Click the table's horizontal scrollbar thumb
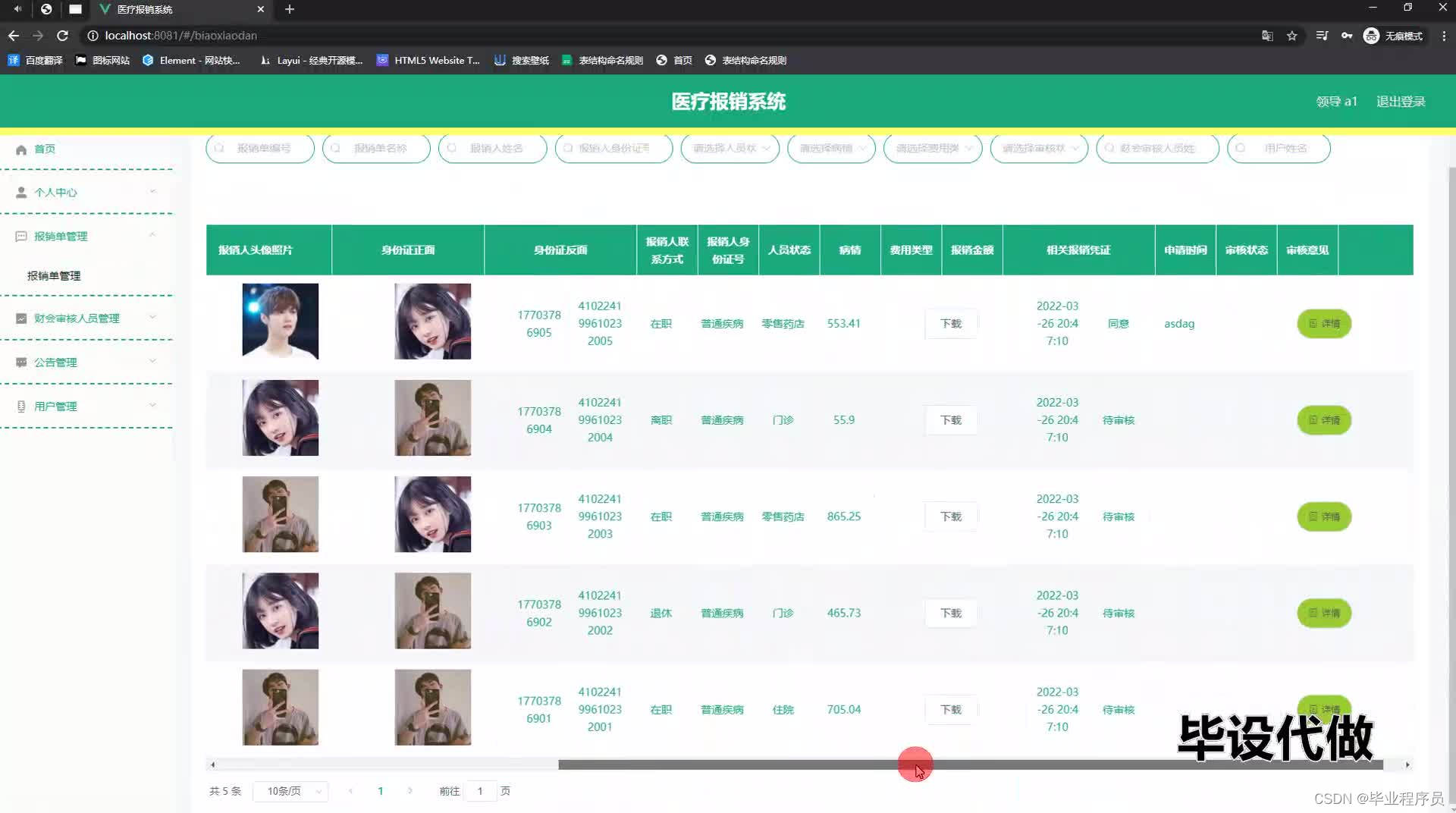This screenshot has height=813, width=1456. (x=971, y=765)
